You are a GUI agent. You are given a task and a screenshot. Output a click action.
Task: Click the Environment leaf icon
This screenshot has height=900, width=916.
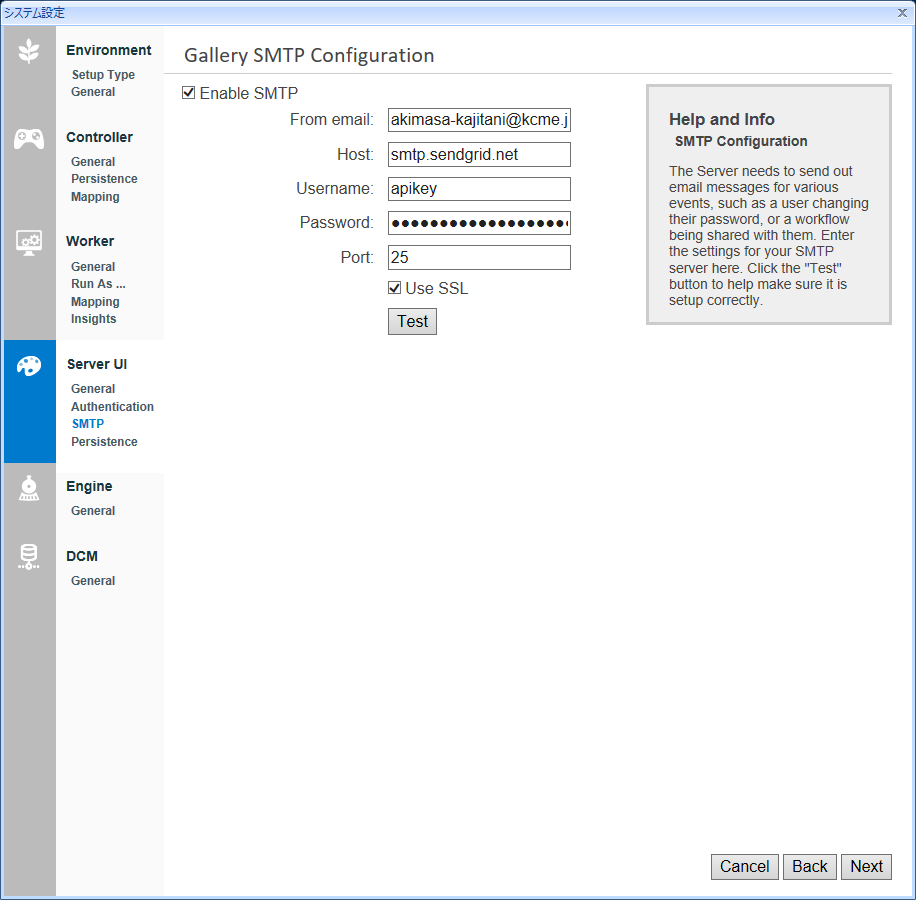pos(29,51)
